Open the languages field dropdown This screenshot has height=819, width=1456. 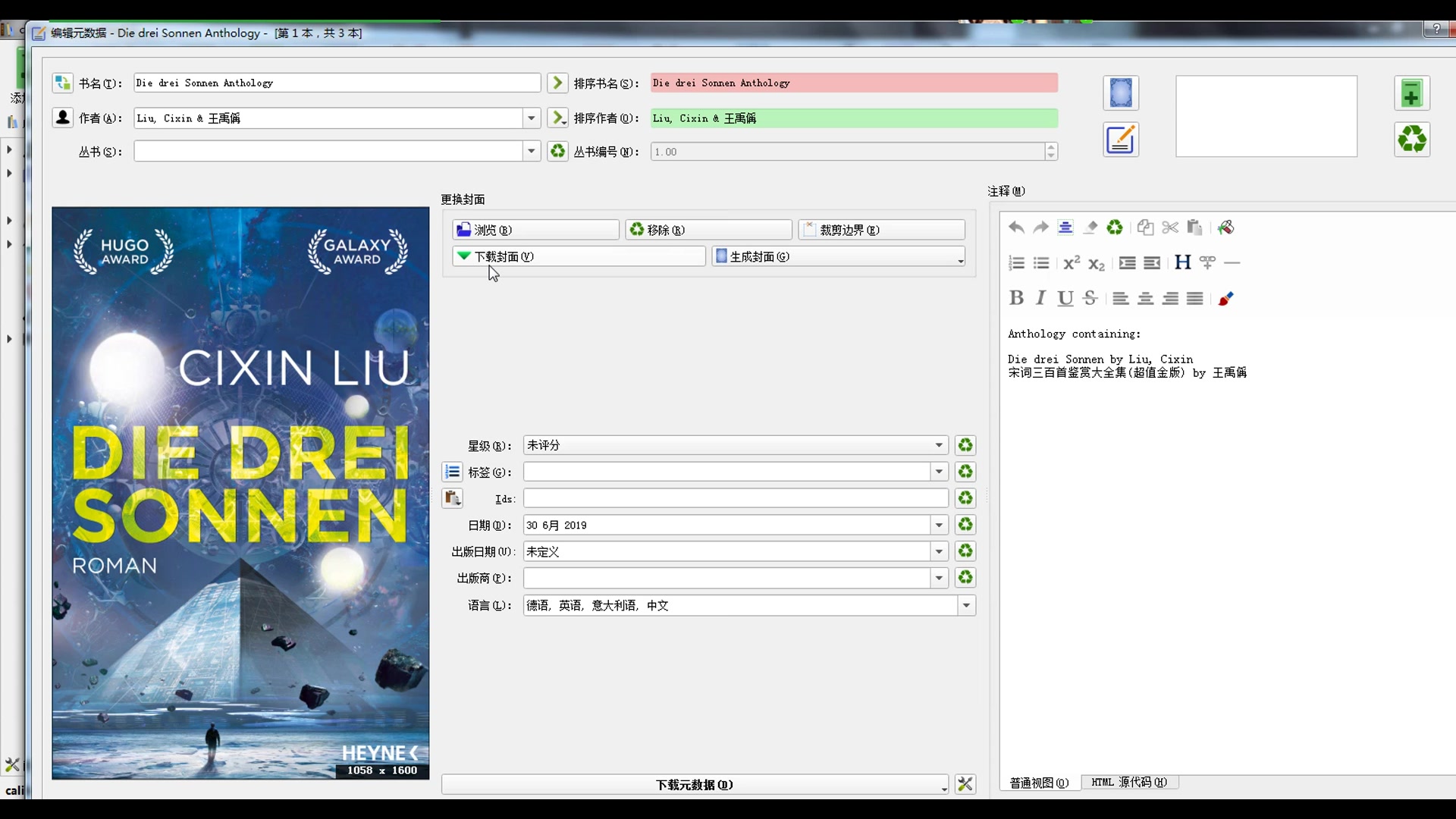coord(966,605)
